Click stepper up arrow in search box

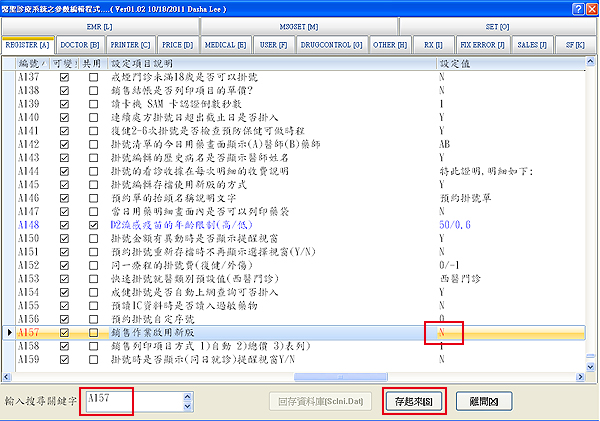(188, 396)
